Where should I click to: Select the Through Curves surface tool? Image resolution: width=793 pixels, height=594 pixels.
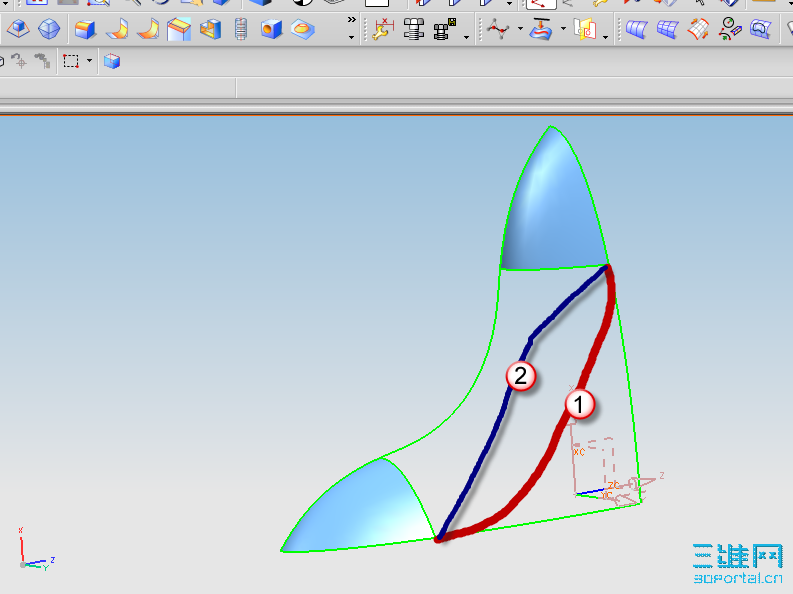click(636, 29)
